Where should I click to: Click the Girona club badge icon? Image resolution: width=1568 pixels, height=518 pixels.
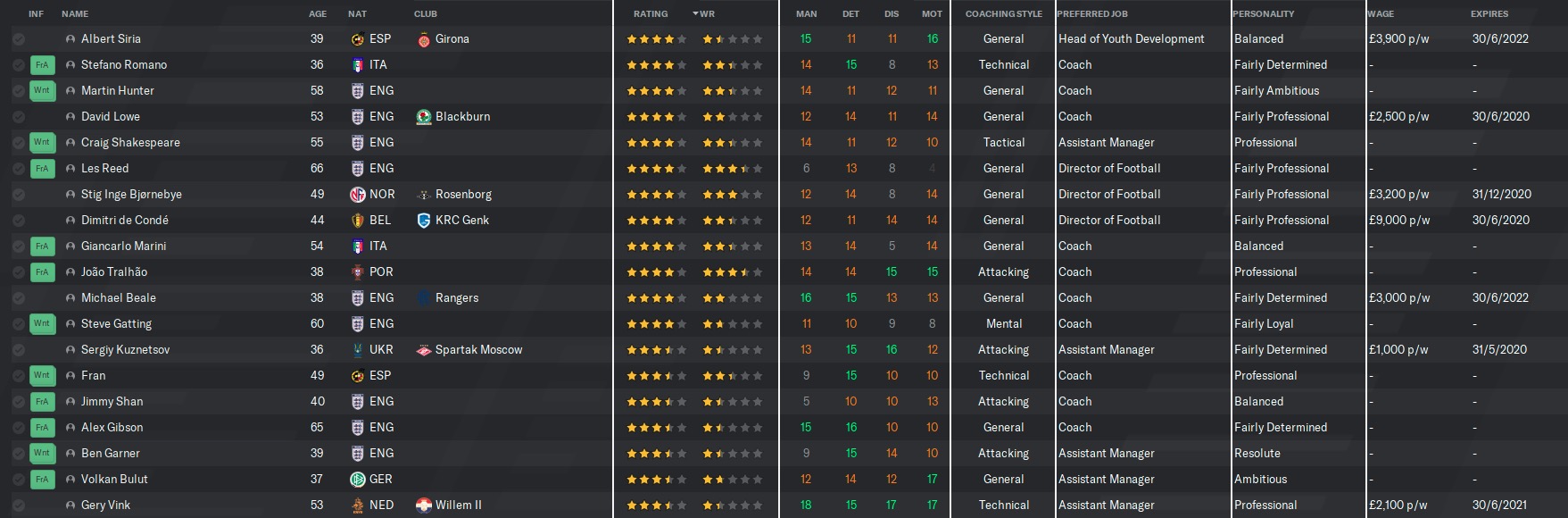pyautogui.click(x=424, y=39)
